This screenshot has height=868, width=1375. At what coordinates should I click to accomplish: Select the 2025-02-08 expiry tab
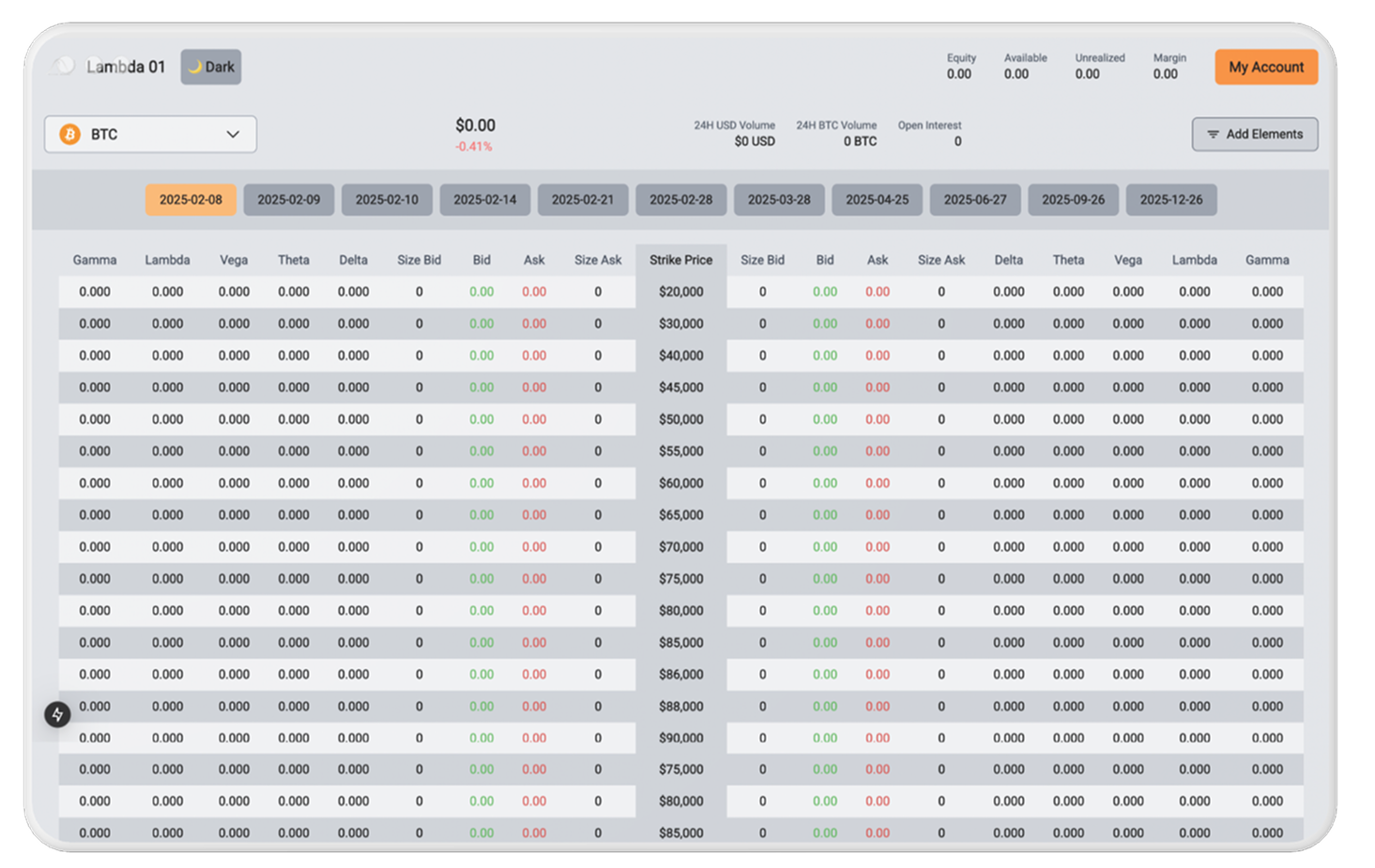coord(191,200)
